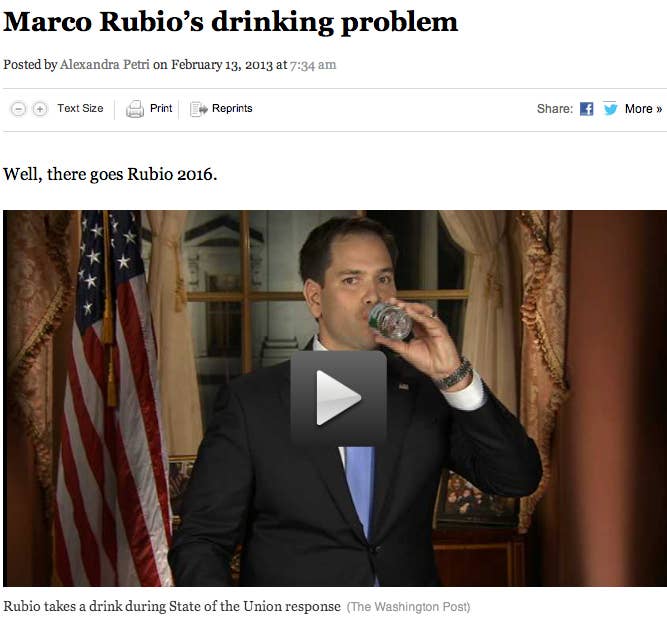Increase text size with plus icon
The width and height of the screenshot is (667, 627).
point(40,109)
